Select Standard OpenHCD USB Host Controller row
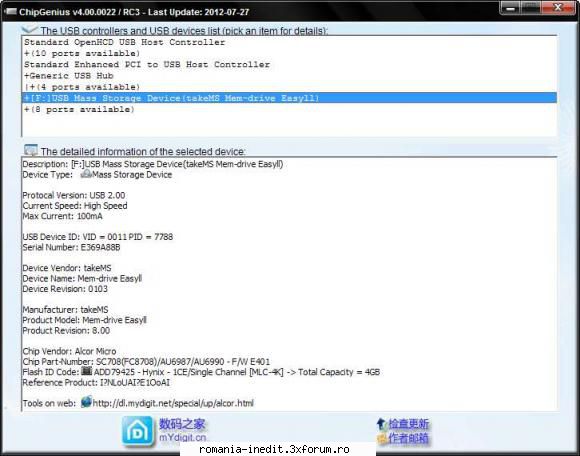Viewport: 580px width, 456px height. 289,42
